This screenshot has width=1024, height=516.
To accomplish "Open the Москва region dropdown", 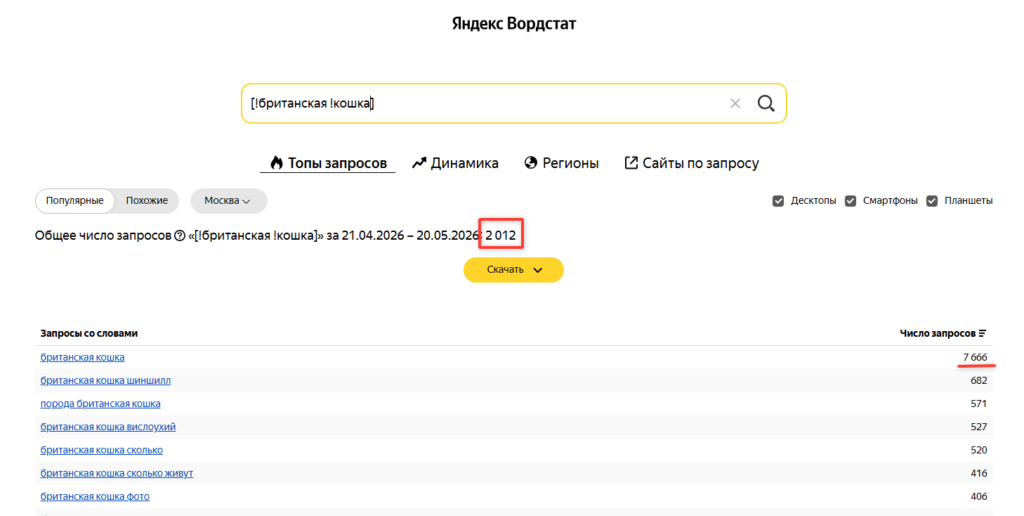I will [x=228, y=201].
